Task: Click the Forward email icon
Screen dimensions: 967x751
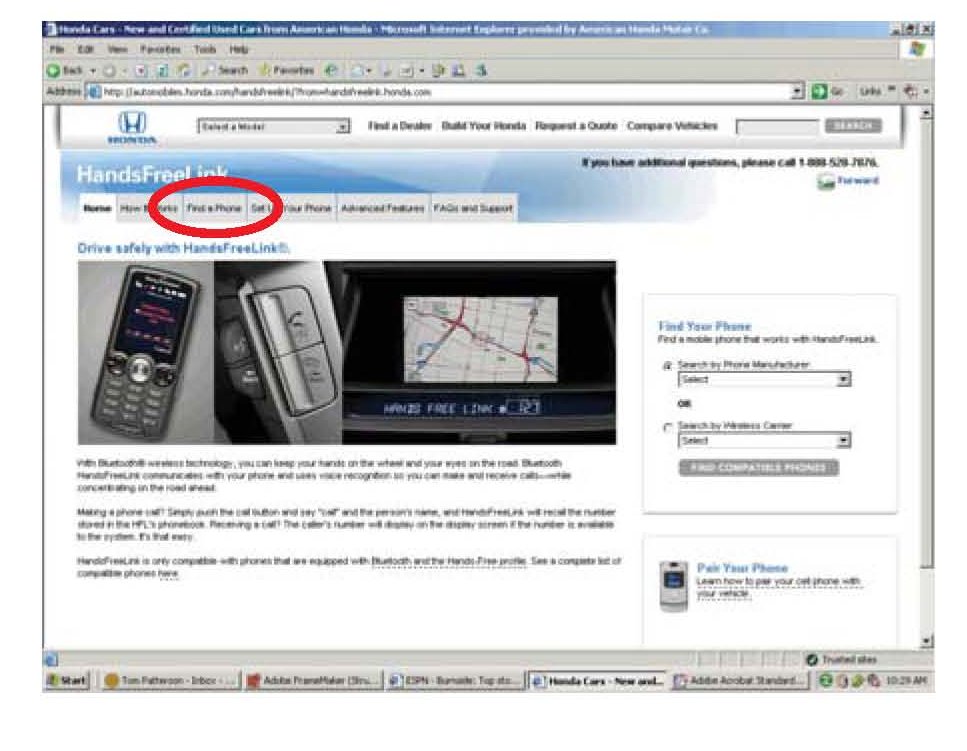Action: 826,181
